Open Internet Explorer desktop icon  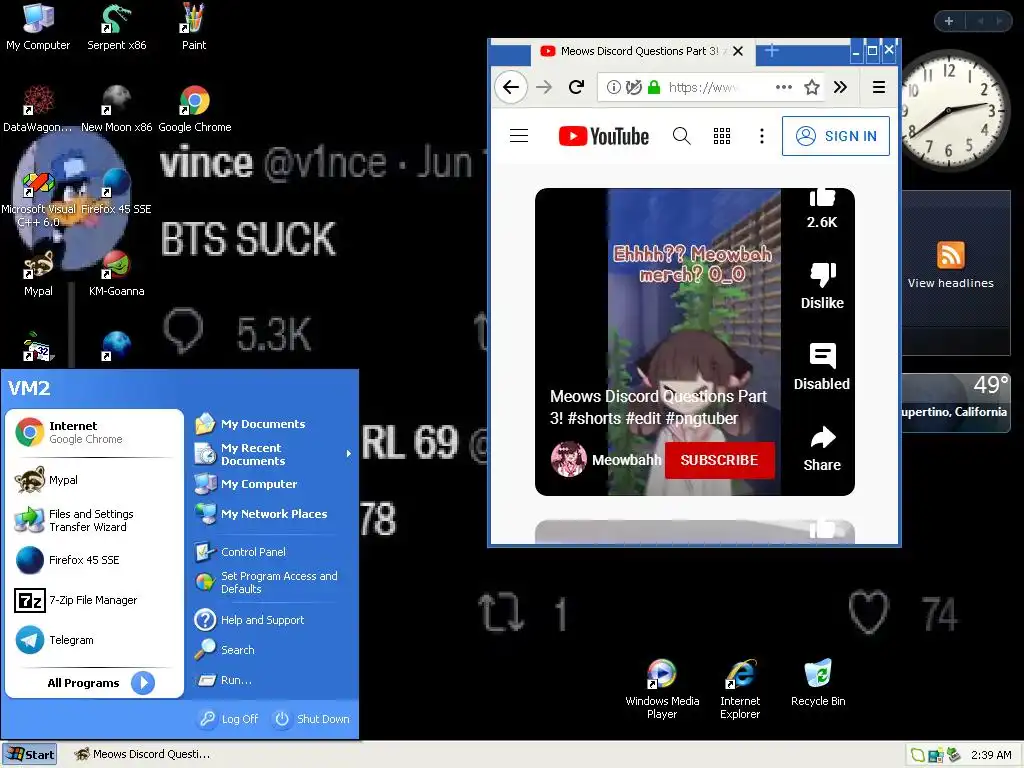[x=740, y=689]
